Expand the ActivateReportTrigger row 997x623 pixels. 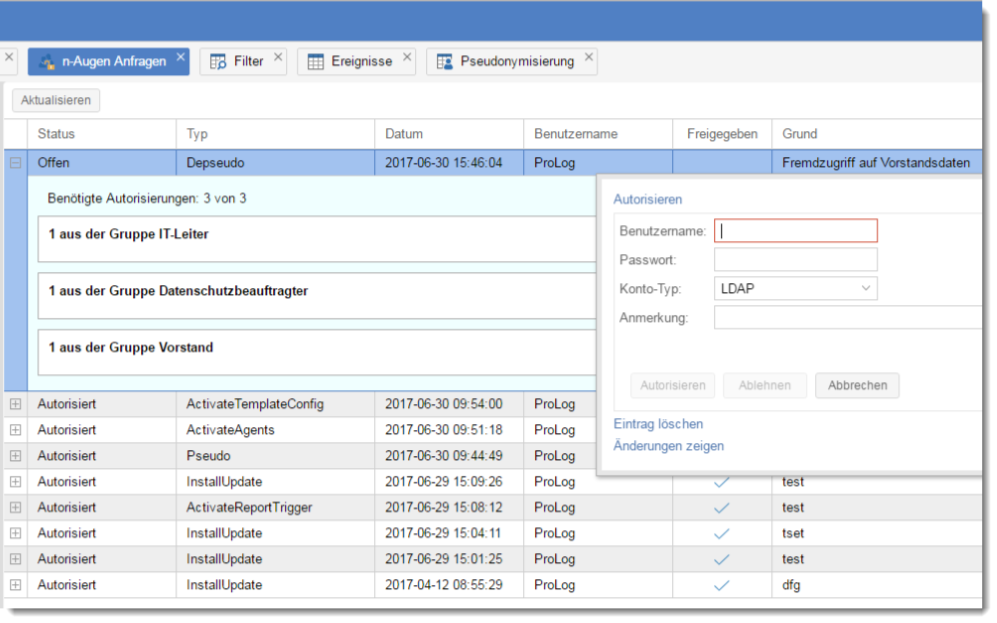click(15, 507)
